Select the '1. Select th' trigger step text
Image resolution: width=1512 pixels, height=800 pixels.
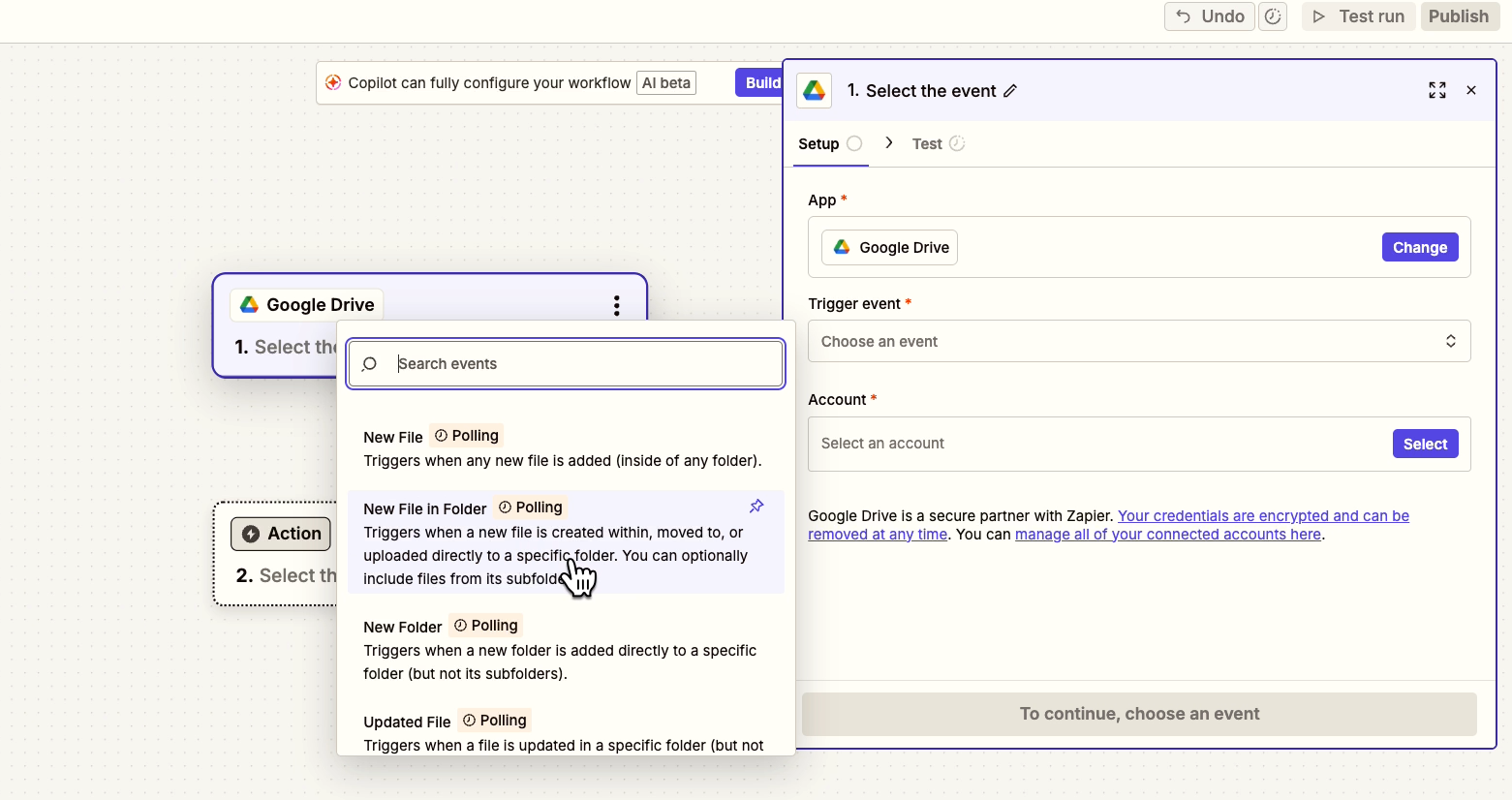coord(285,347)
